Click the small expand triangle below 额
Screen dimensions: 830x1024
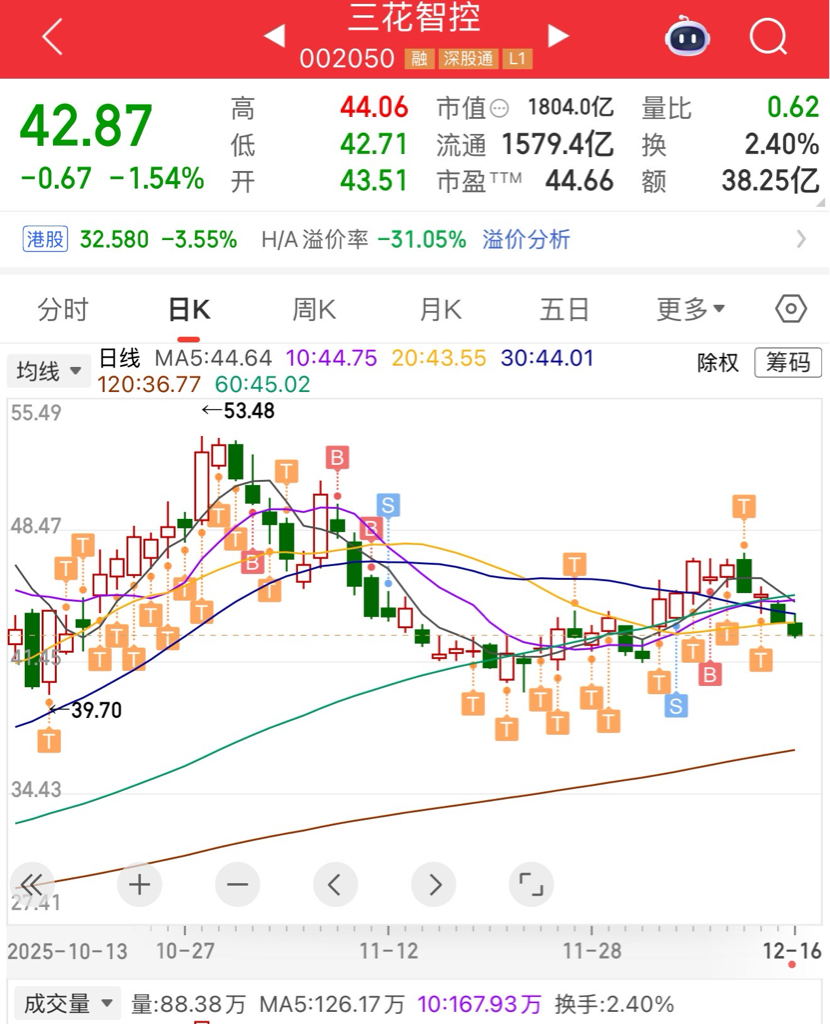[x=821, y=203]
